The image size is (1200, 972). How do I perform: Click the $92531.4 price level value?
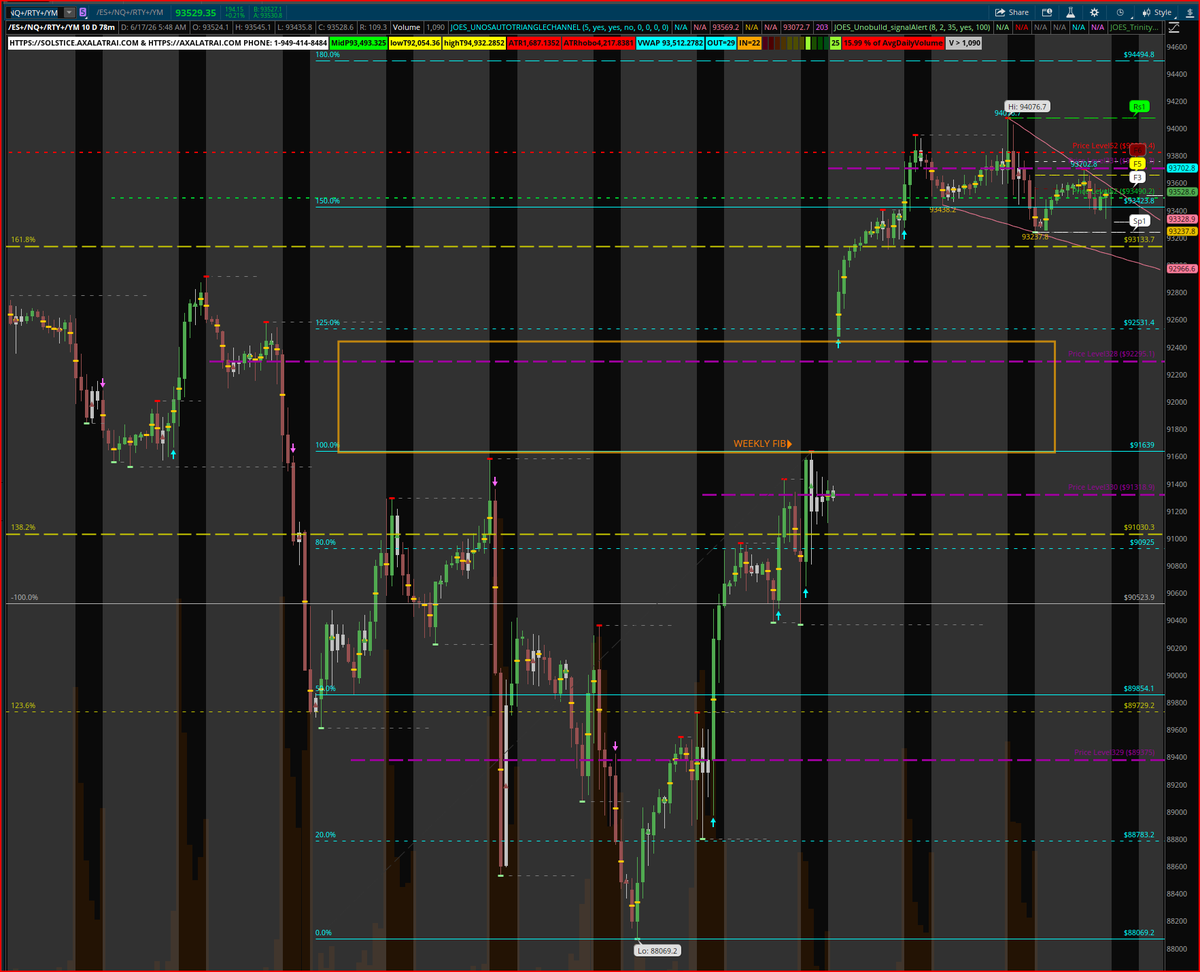tap(1139, 322)
